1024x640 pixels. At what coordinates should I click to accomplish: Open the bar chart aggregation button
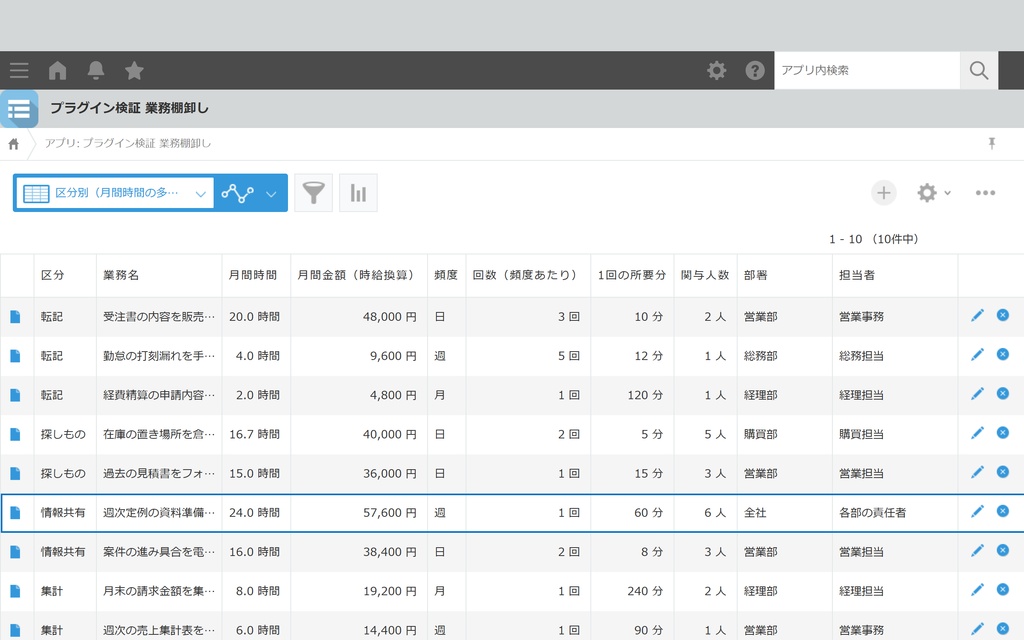[358, 193]
